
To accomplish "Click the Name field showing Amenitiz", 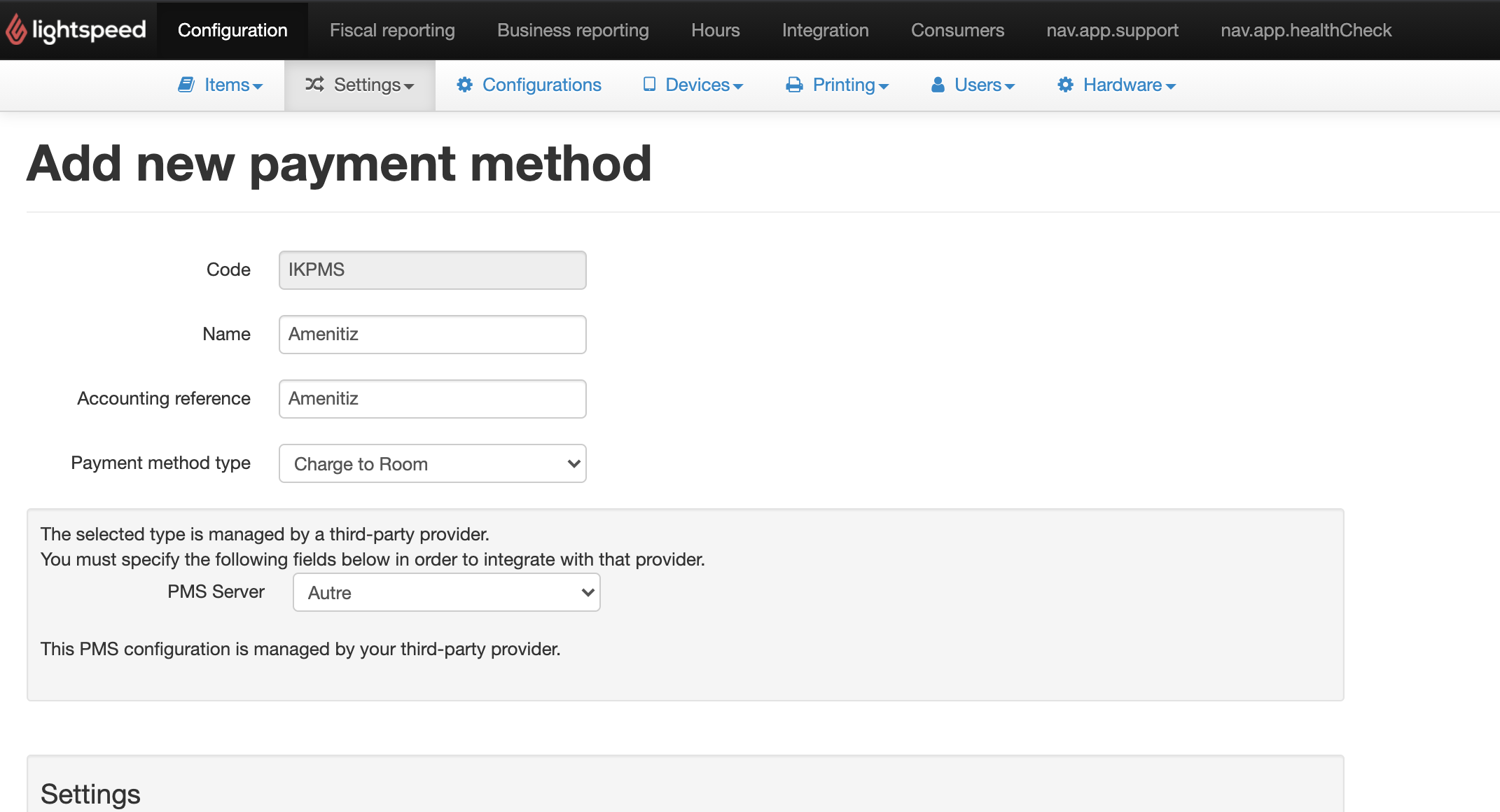I will [431, 334].
